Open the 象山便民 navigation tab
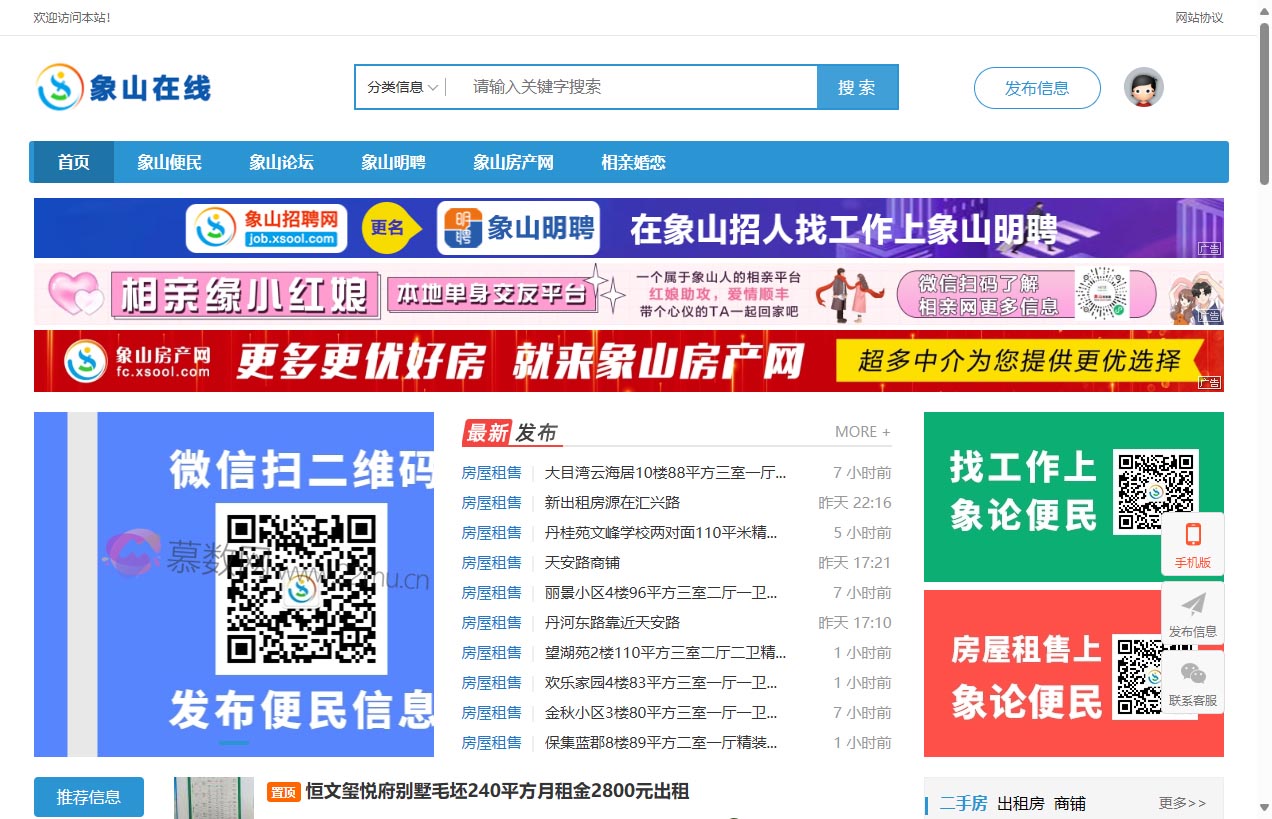This screenshot has width=1272, height=819. pos(169,162)
